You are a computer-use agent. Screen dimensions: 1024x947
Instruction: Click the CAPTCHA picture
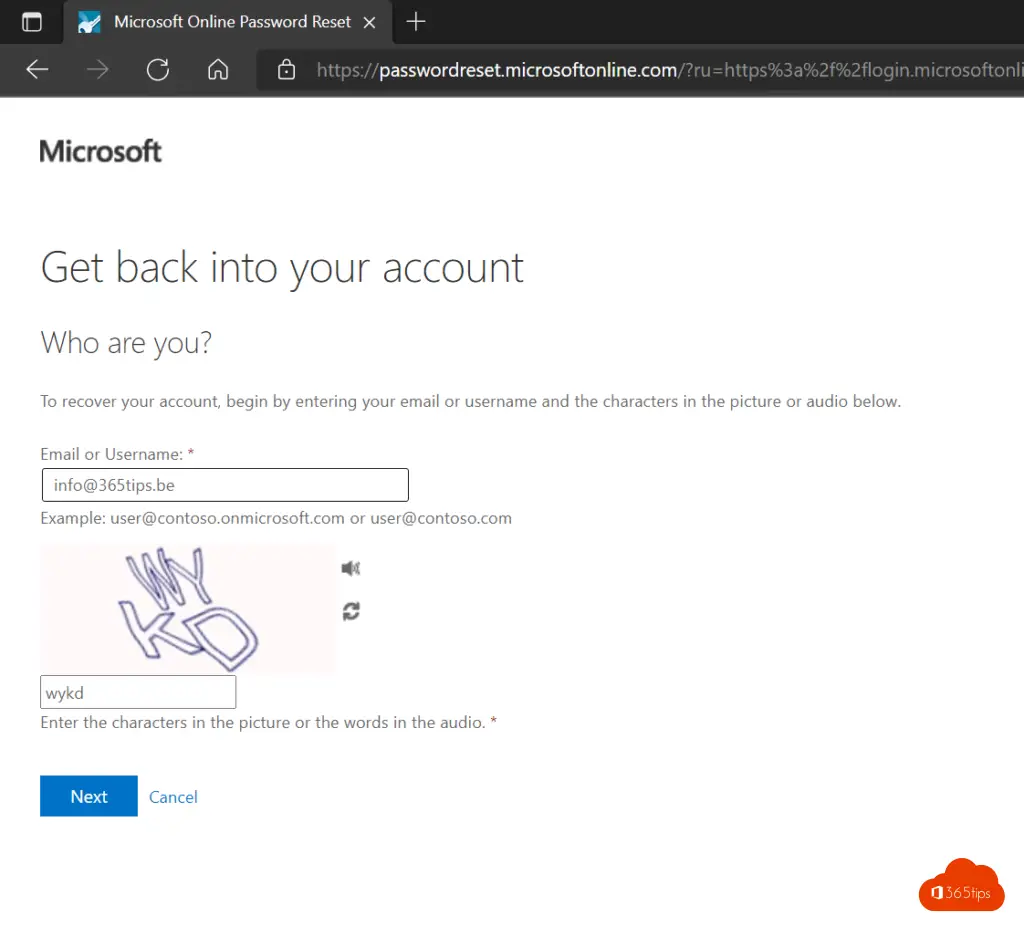tap(188, 609)
